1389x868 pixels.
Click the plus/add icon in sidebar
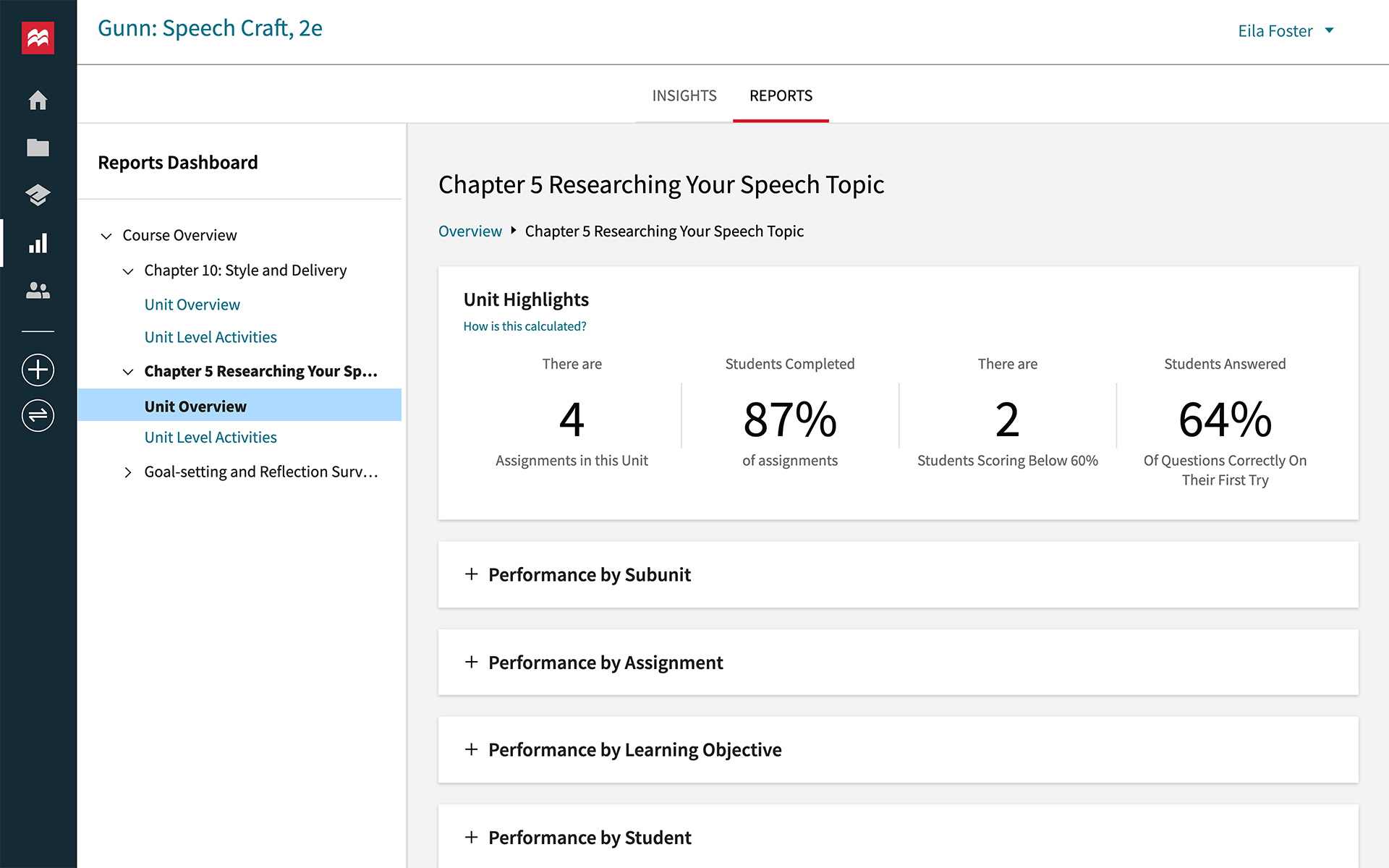click(x=38, y=370)
